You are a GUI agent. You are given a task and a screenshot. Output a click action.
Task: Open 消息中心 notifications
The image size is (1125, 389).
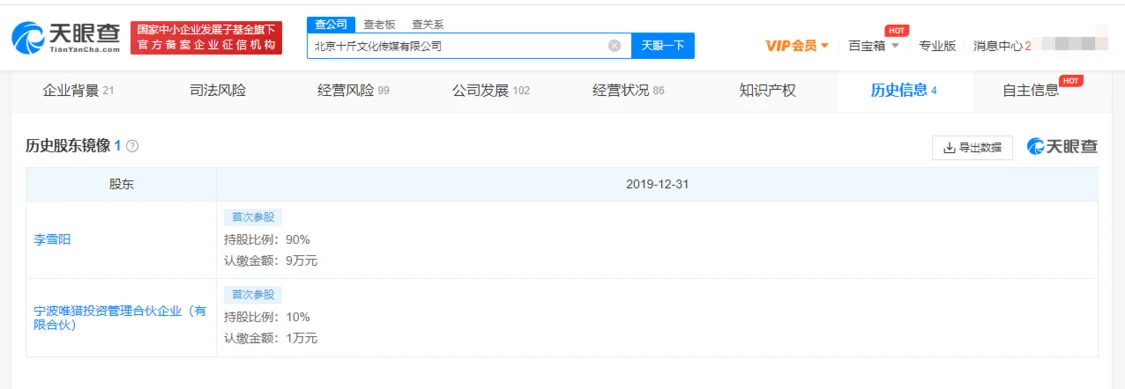[1002, 46]
